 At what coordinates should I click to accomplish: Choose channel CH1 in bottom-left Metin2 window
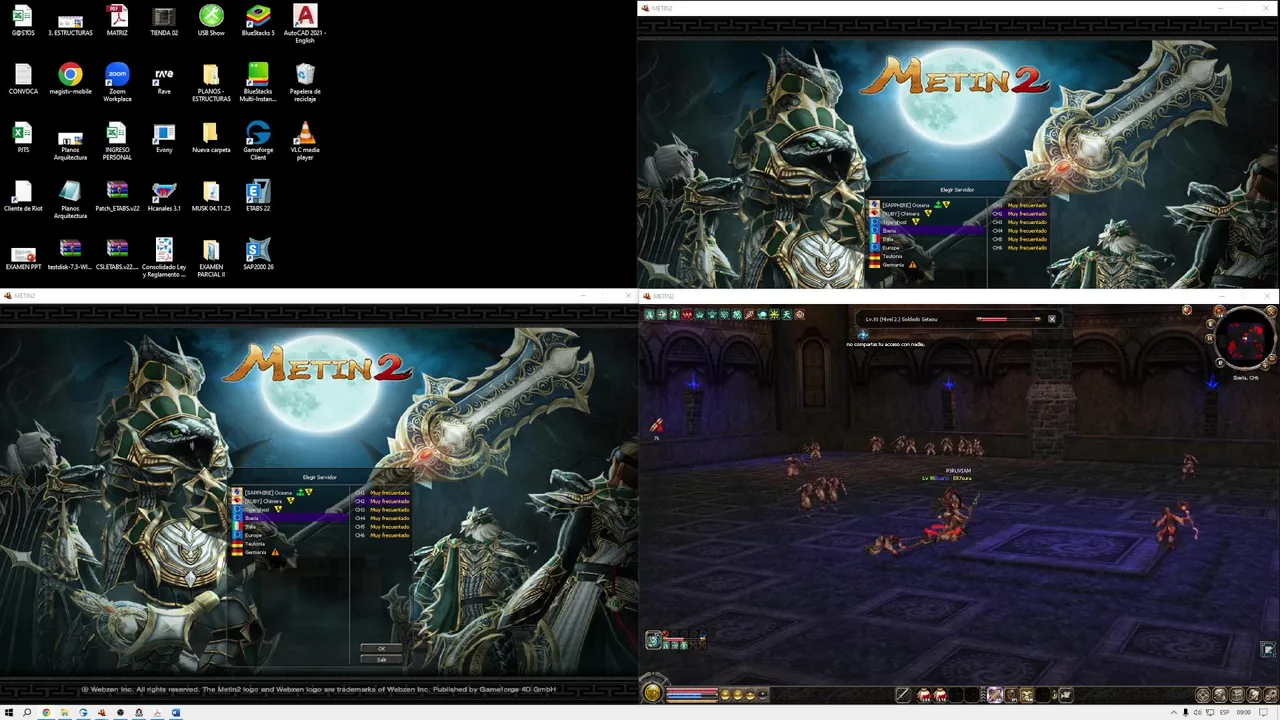click(382, 493)
